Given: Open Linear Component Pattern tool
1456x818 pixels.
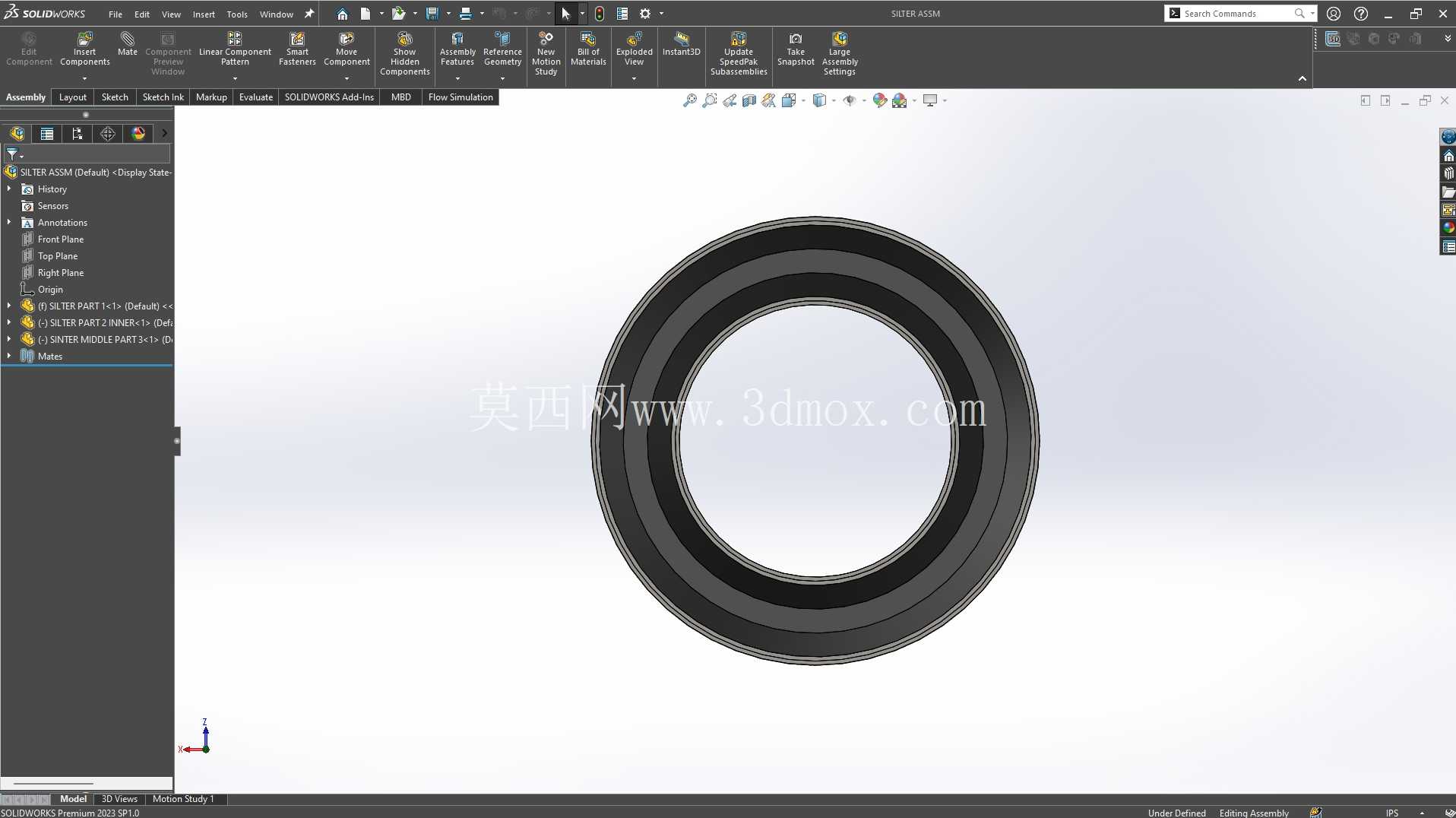Looking at the screenshot, I should click(x=235, y=49).
